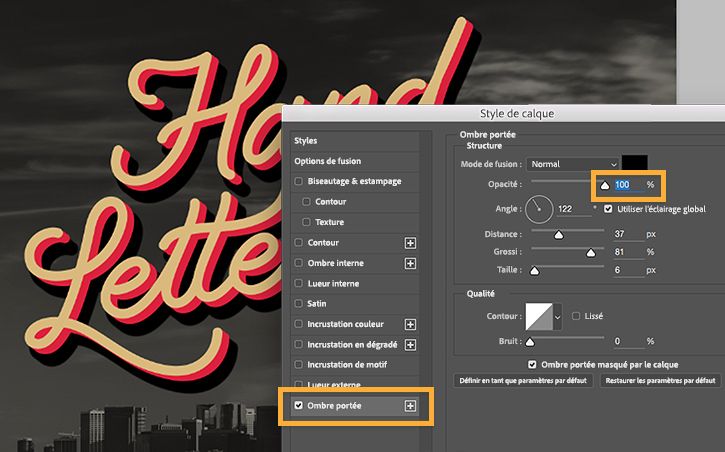Toggle Utiliser l'éclairage global checkbox
The height and width of the screenshot is (452, 725).
pos(608,209)
